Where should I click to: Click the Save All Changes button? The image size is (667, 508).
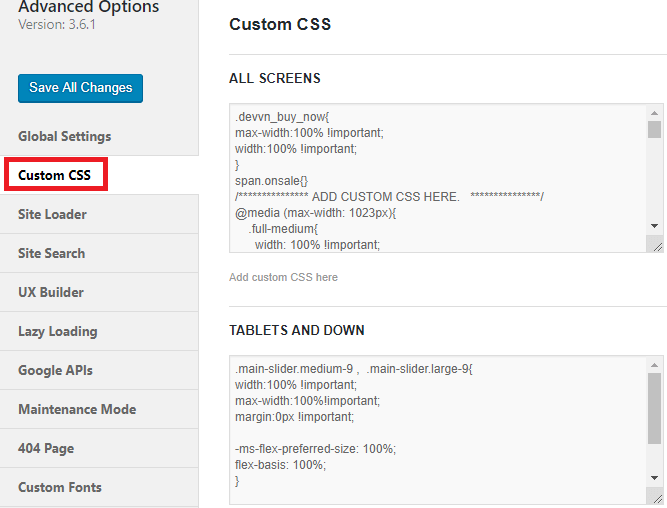80,88
